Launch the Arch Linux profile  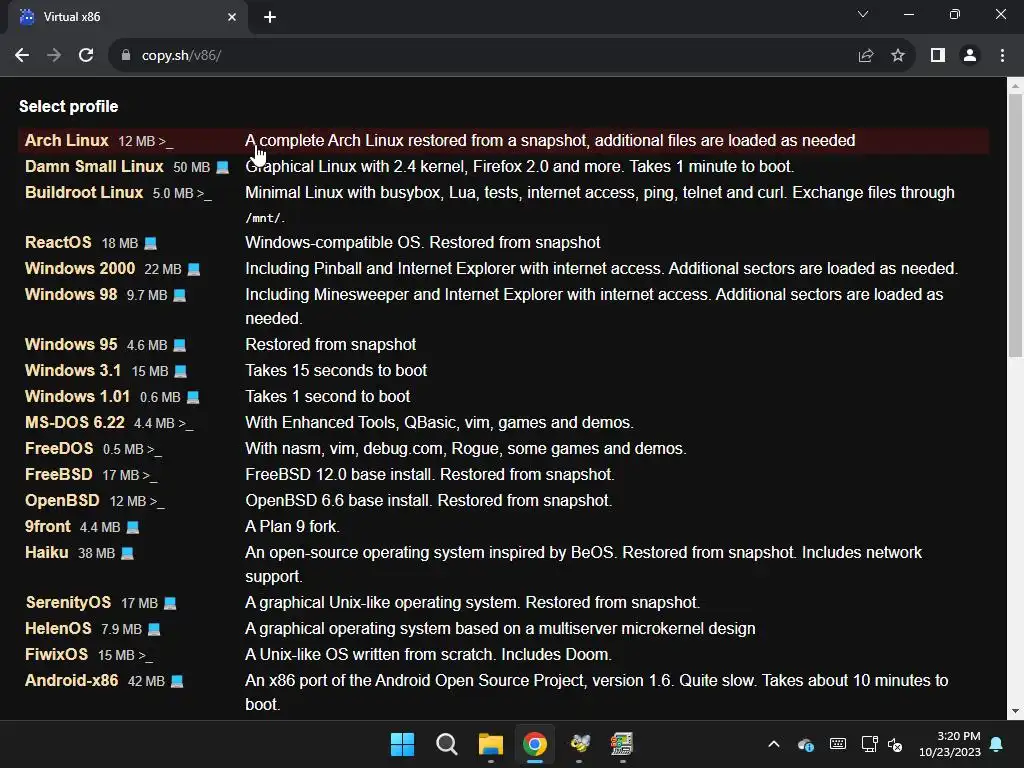tap(67, 140)
